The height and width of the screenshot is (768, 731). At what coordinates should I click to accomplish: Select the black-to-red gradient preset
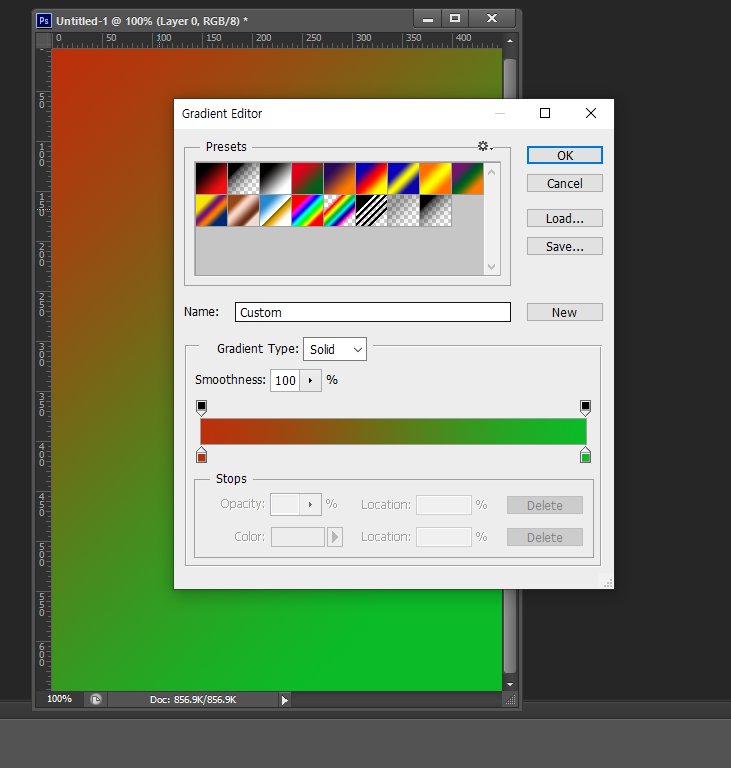[x=211, y=179]
